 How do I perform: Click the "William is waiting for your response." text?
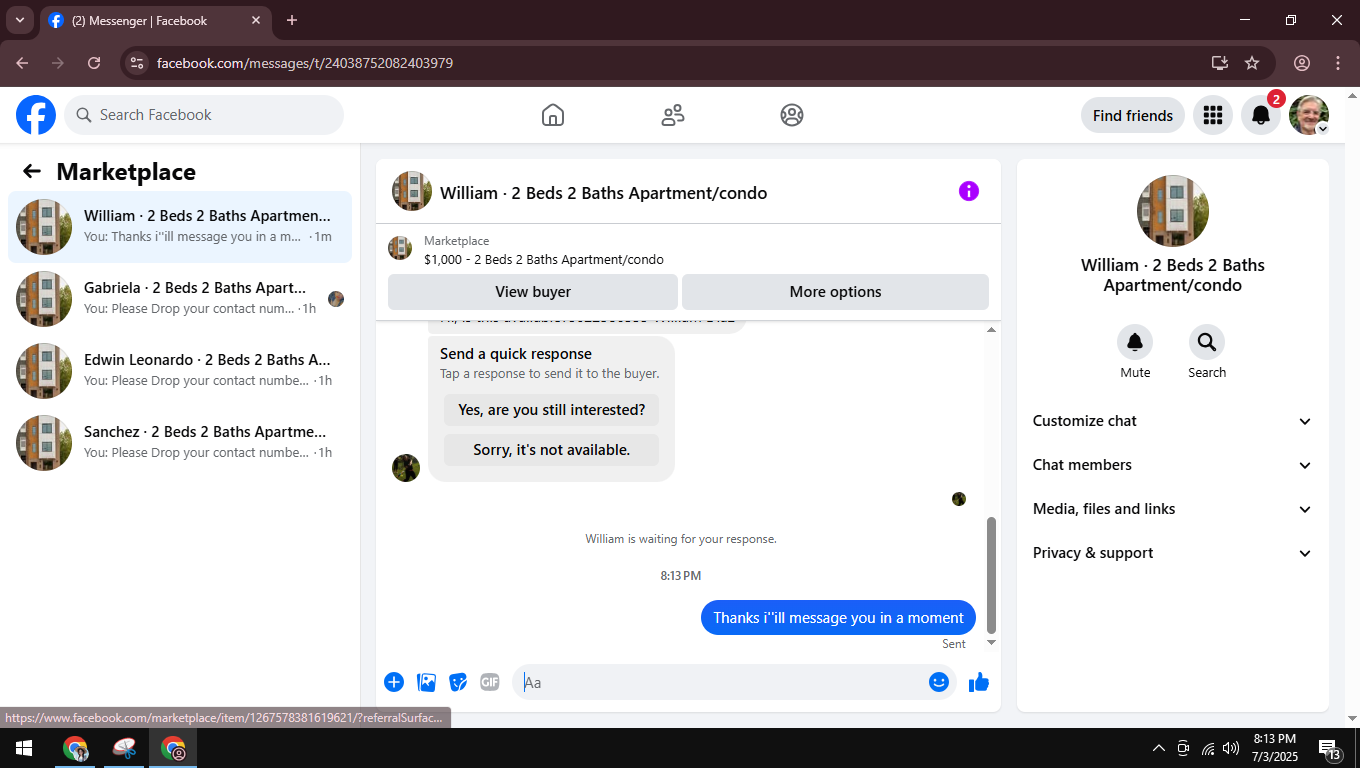point(681,539)
